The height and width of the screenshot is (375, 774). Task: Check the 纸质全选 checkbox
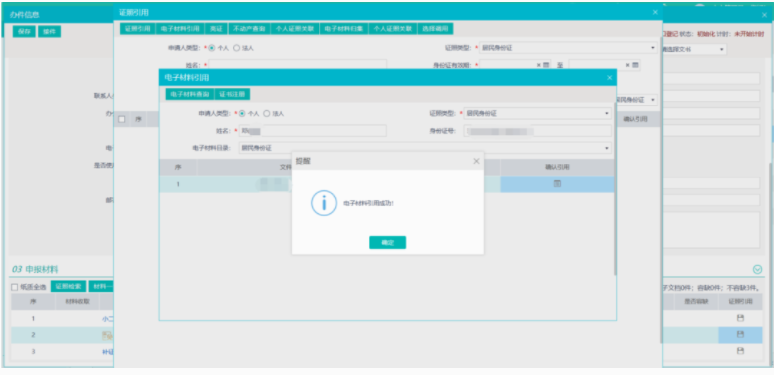coord(14,287)
